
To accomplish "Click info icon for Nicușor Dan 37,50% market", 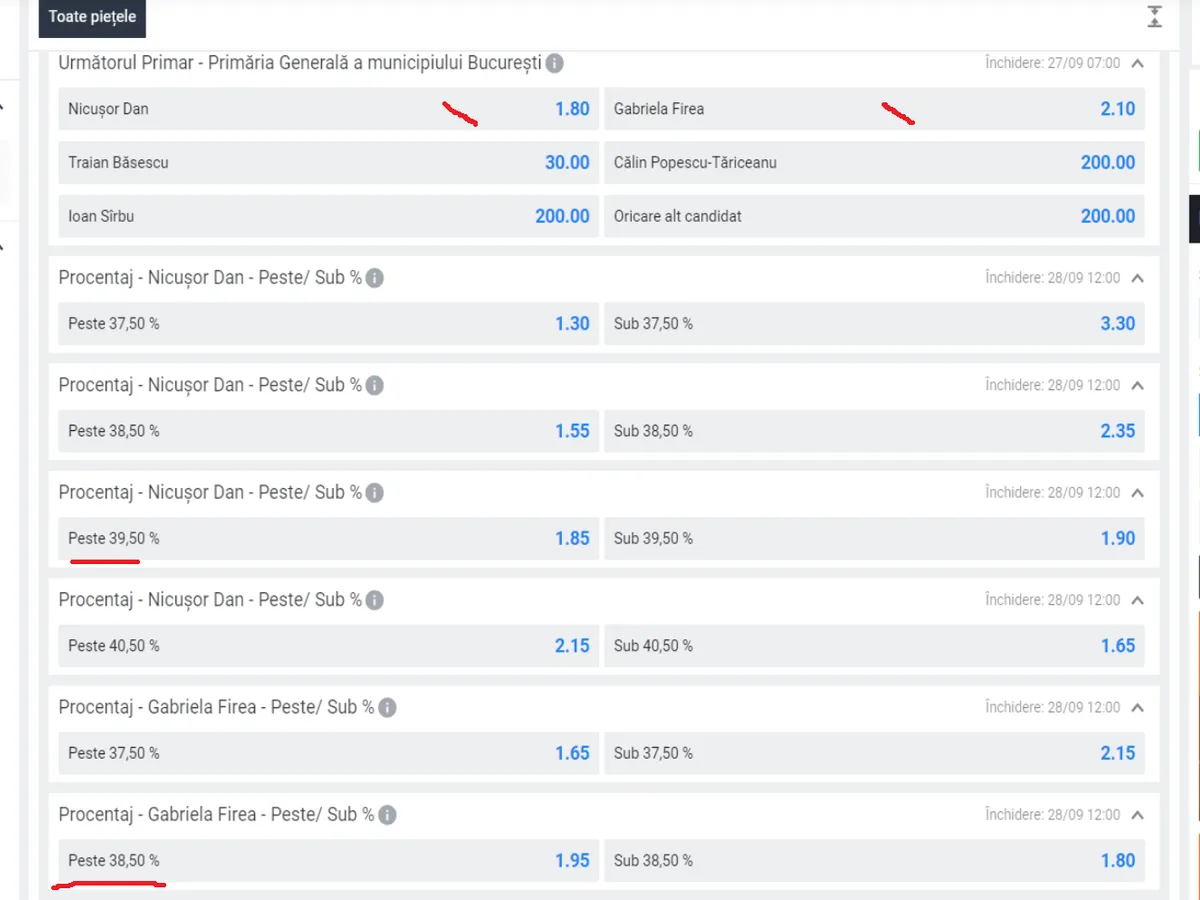I will click(374, 278).
